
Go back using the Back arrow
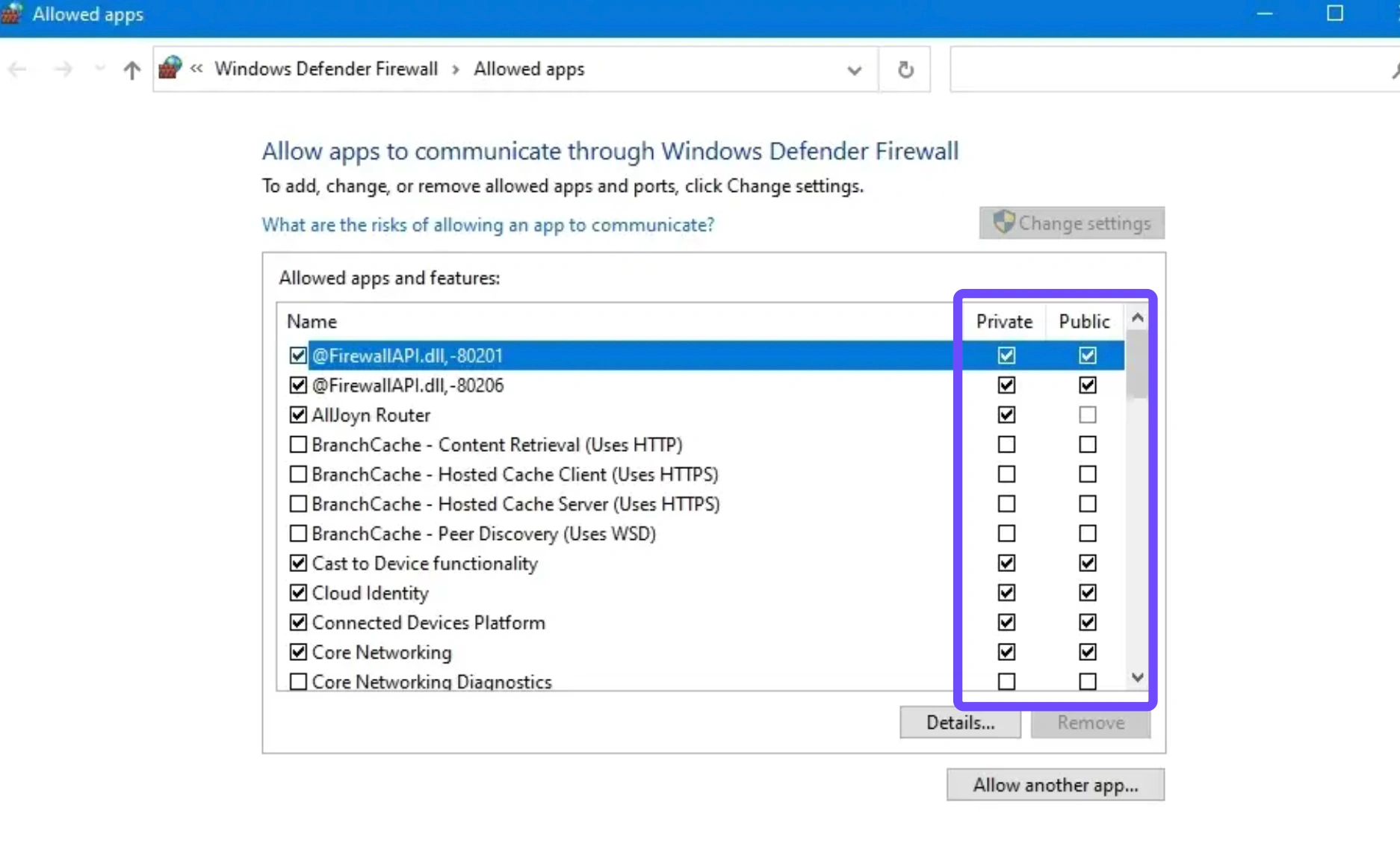pyautogui.click(x=17, y=69)
